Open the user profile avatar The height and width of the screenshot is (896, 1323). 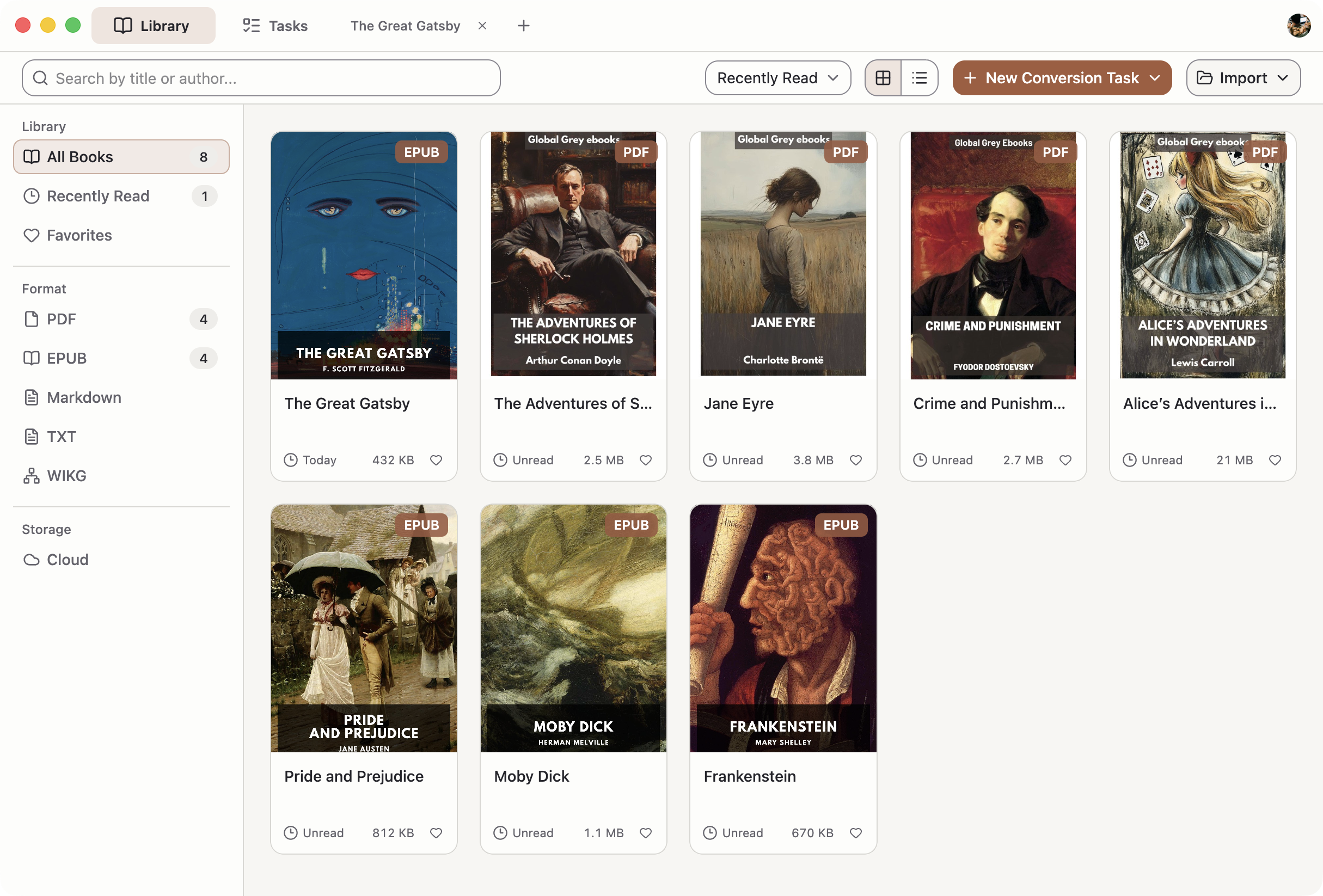pyautogui.click(x=1298, y=26)
